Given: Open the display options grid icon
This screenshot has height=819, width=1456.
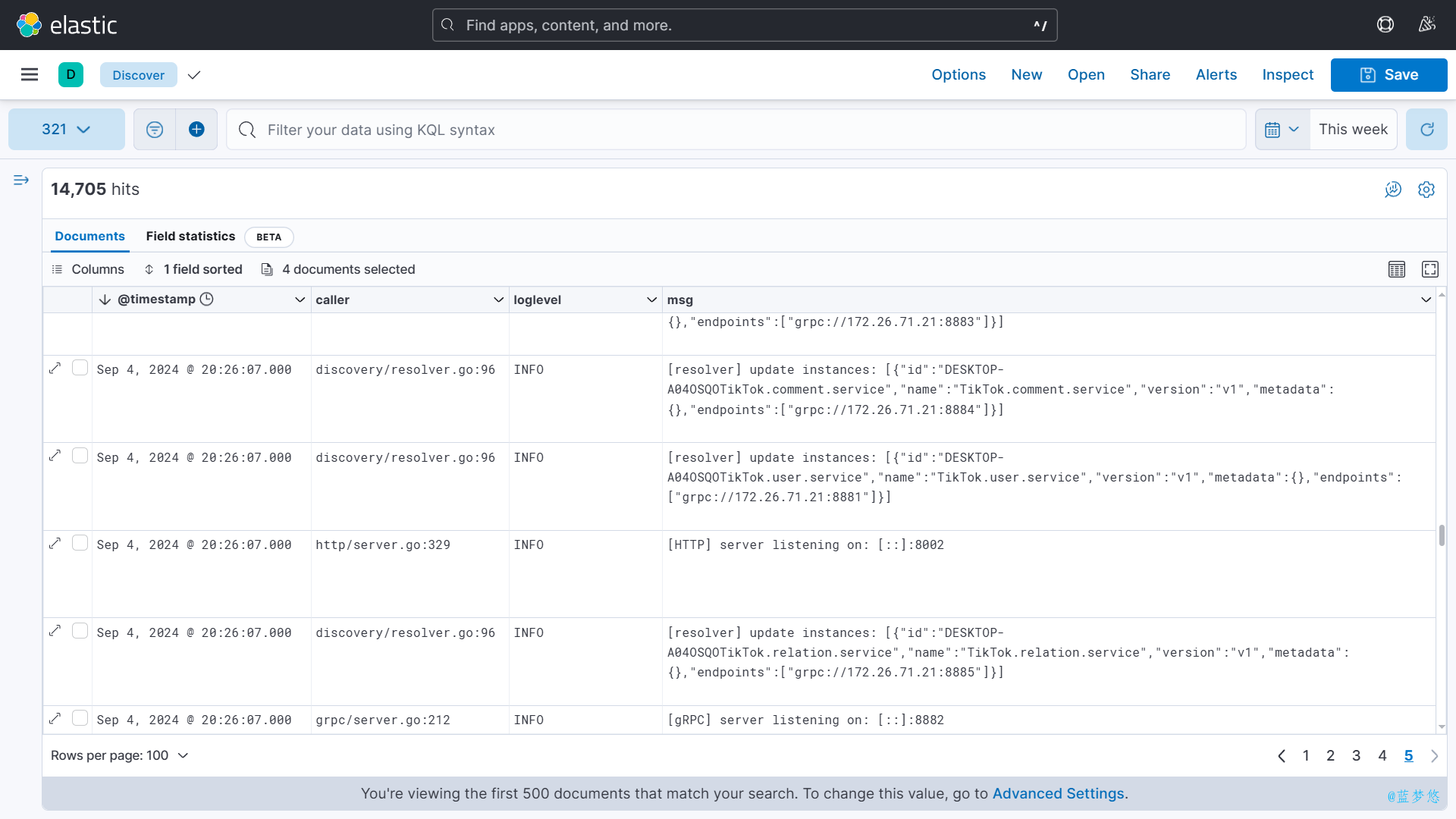Looking at the screenshot, I should coord(1397,269).
